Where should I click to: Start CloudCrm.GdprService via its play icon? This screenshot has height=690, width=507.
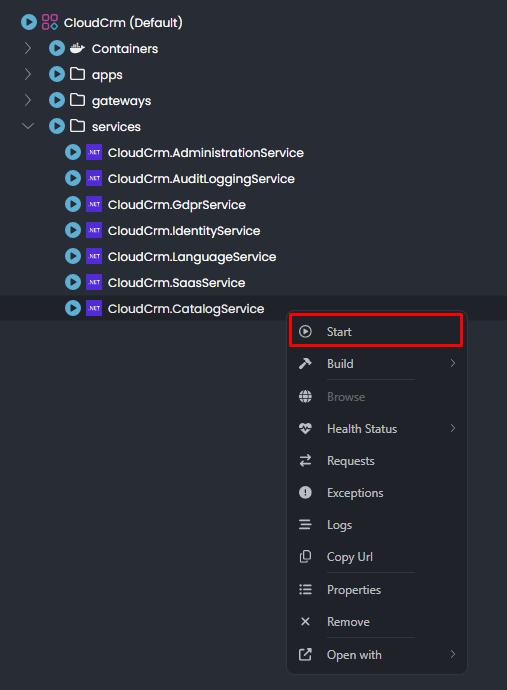[x=73, y=204]
